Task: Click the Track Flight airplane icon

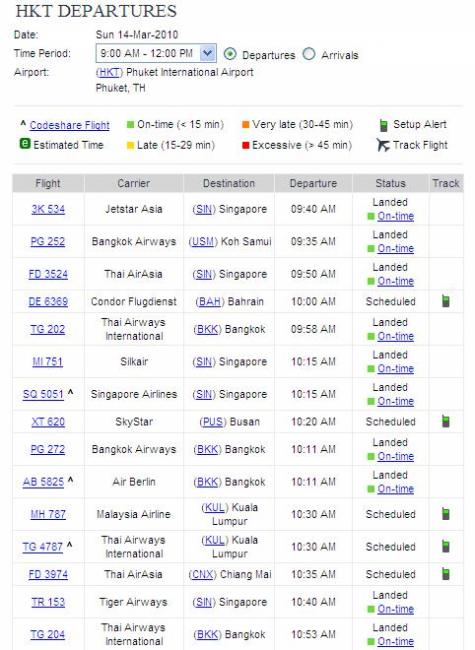Action: click(x=383, y=145)
